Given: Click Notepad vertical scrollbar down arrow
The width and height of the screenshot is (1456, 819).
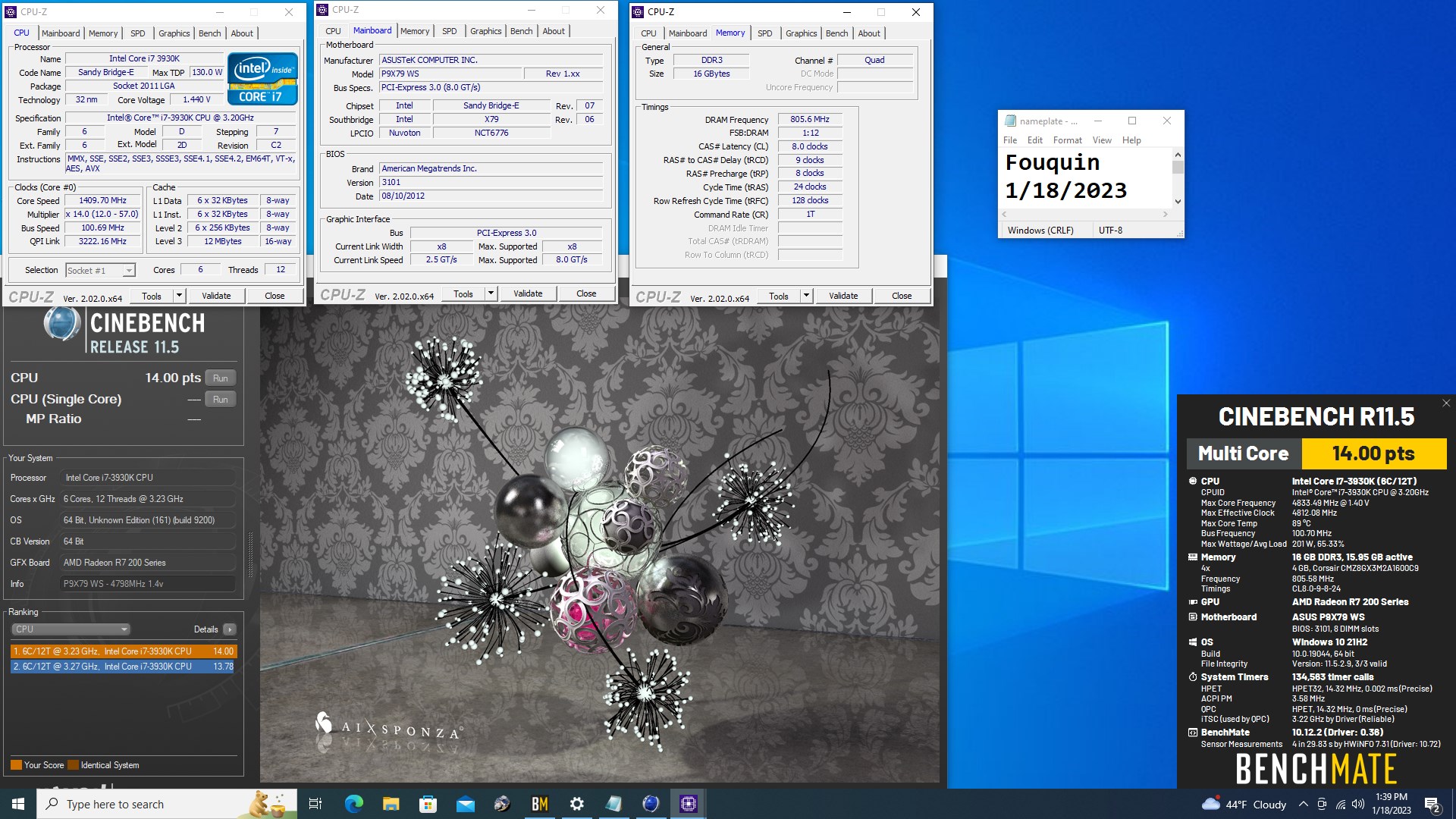Looking at the screenshot, I should pos(1178,202).
